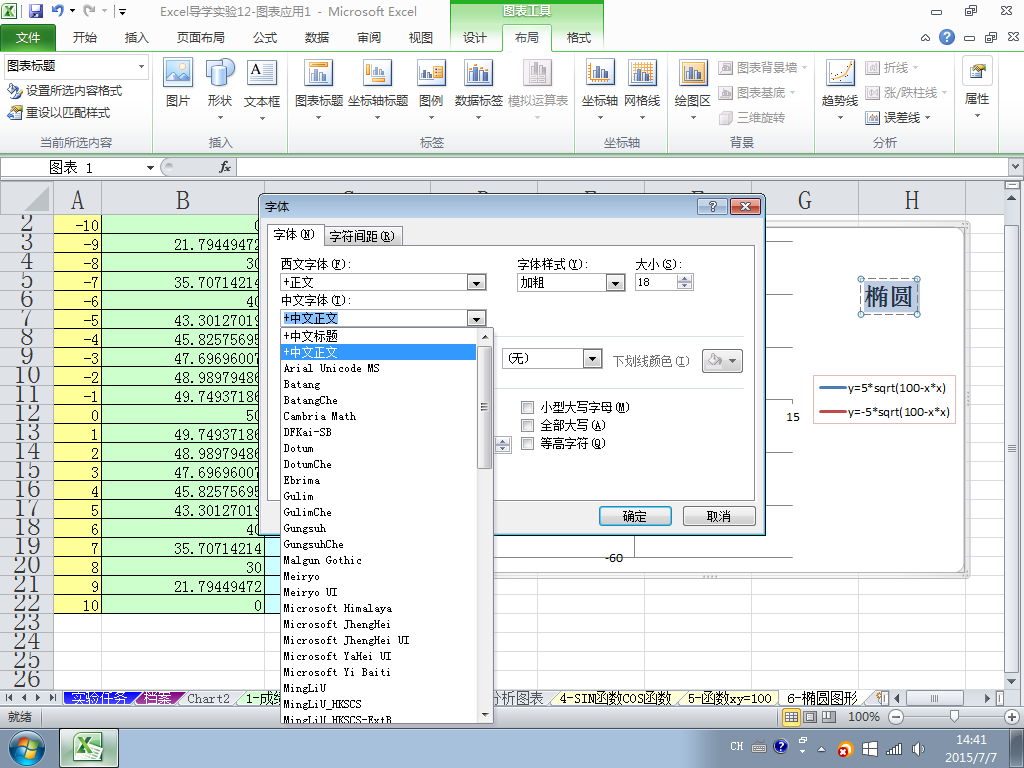Image resolution: width=1024 pixels, height=768 pixels.
Task: Switch to sheet 5-函数xy=100
Action: tap(729, 698)
